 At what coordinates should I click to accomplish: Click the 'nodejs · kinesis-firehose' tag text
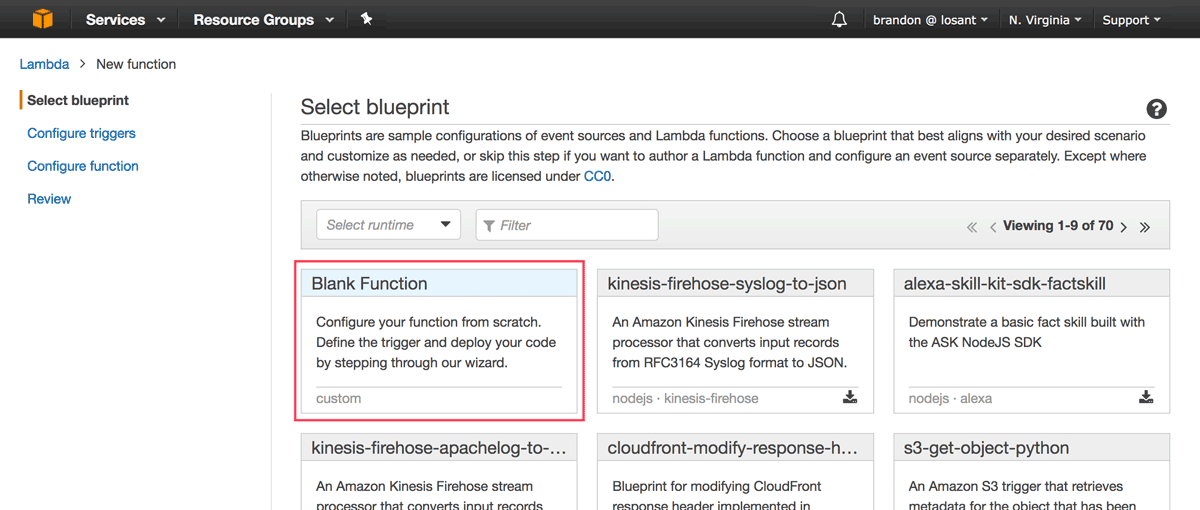pos(686,398)
